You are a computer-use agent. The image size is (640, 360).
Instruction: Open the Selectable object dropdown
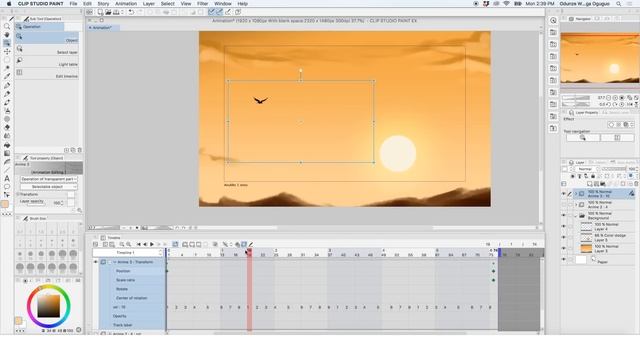coord(49,187)
